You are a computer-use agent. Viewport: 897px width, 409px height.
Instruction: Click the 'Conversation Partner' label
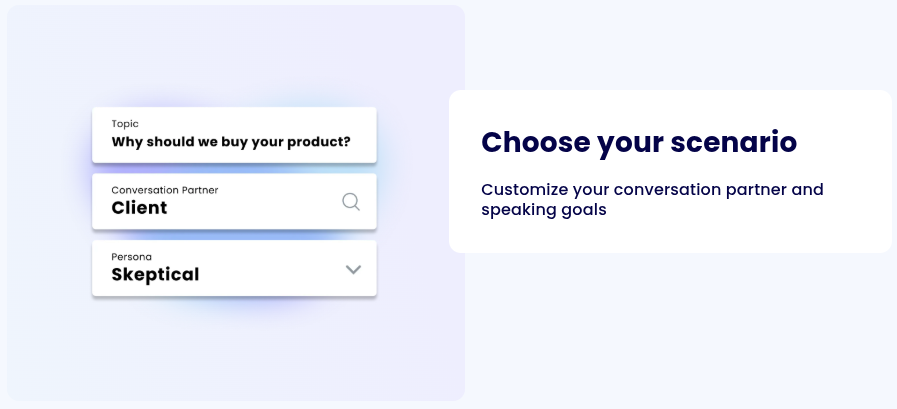click(x=164, y=190)
